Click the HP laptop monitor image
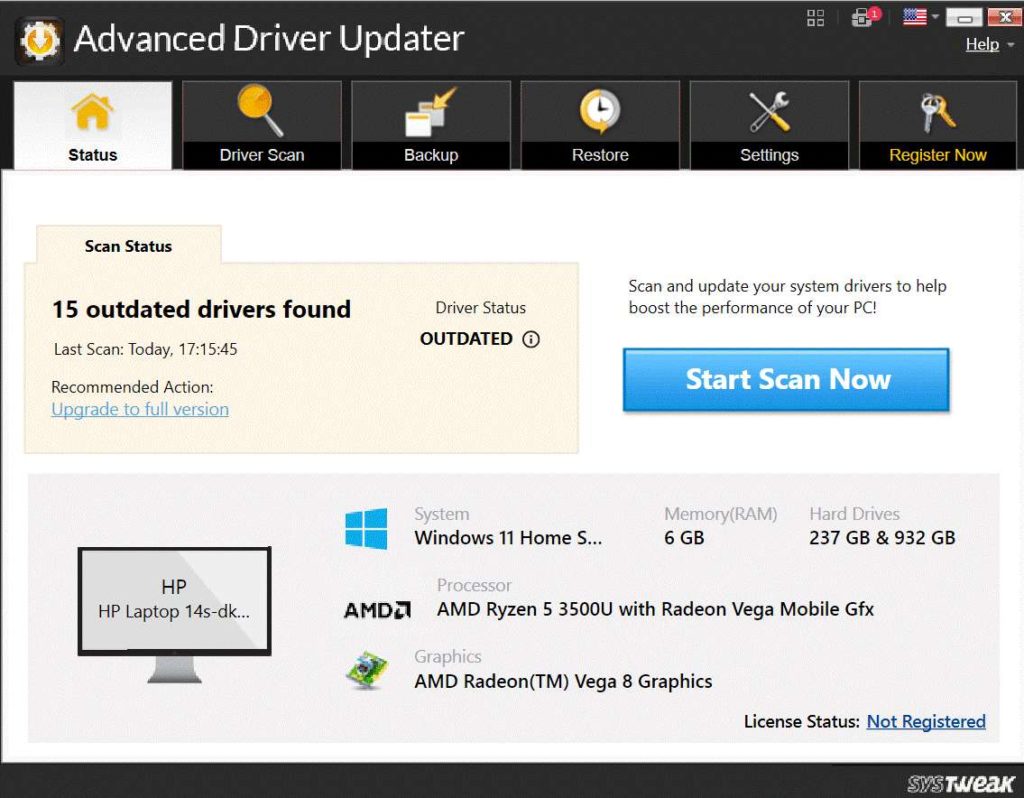This screenshot has width=1024, height=798. (x=174, y=614)
